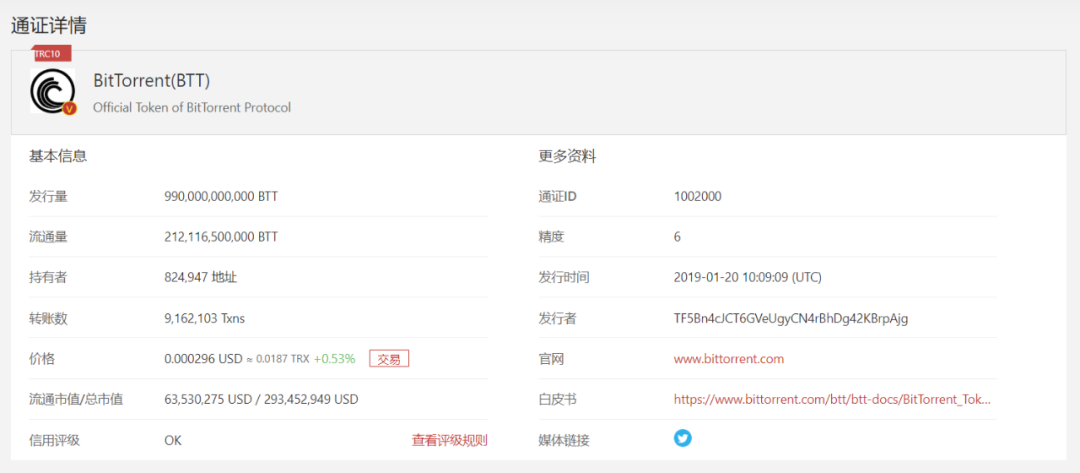Open 查看评级规则 rating rules link

(449, 440)
